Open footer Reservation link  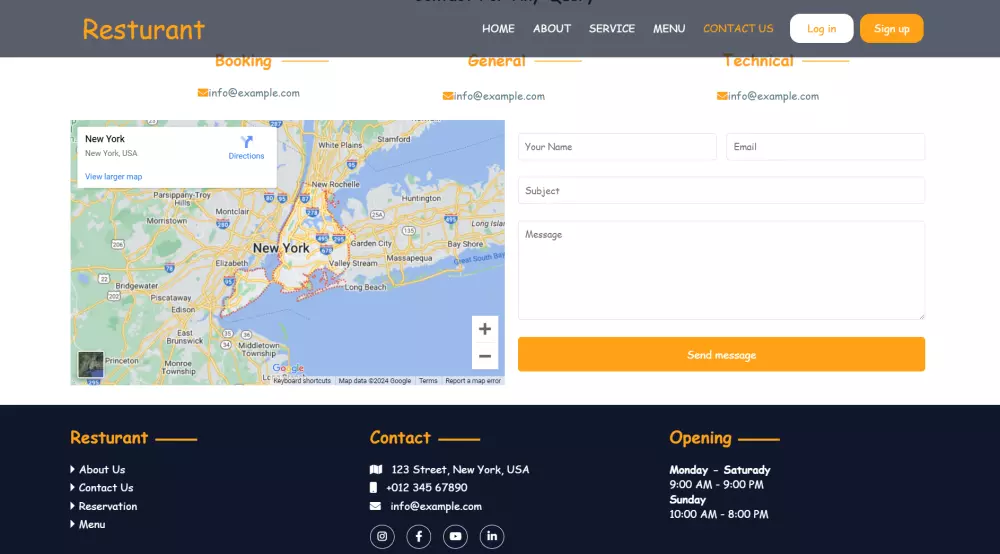click(x=107, y=506)
